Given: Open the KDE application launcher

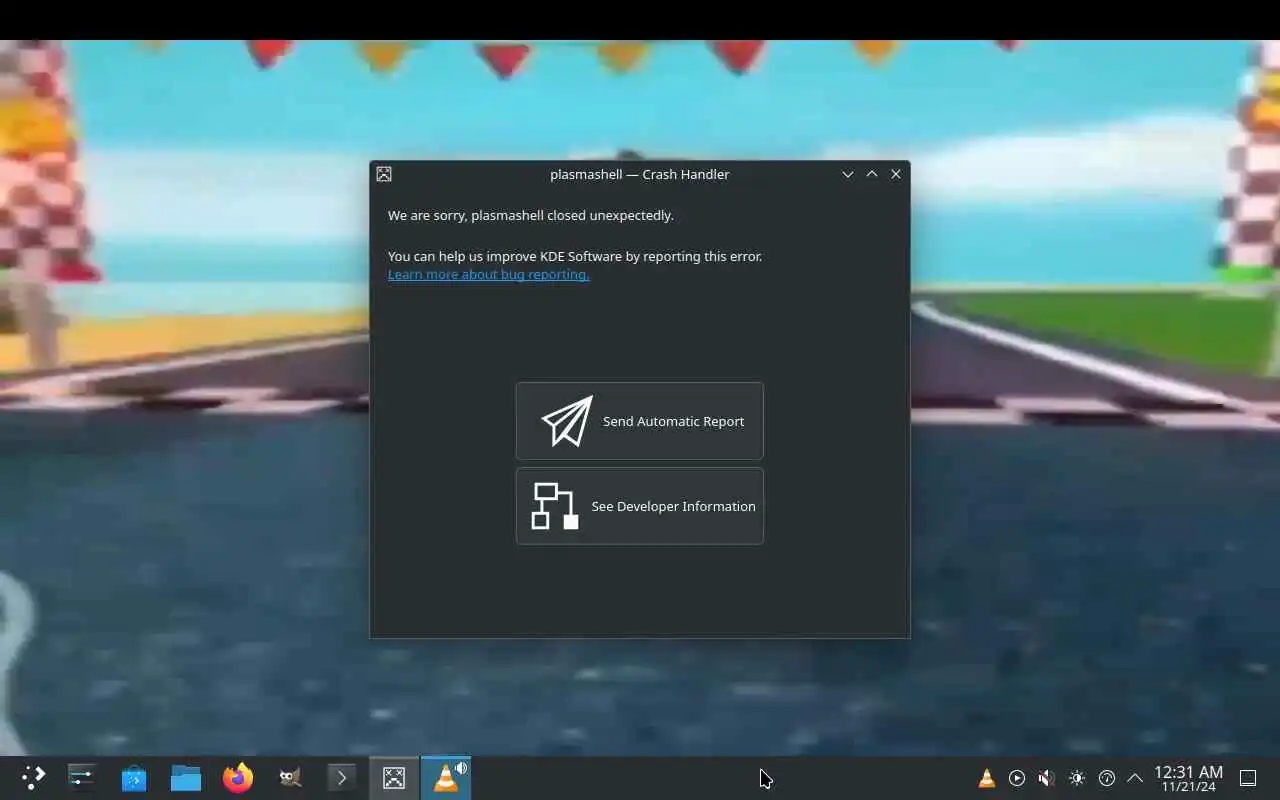Looking at the screenshot, I should point(34,778).
